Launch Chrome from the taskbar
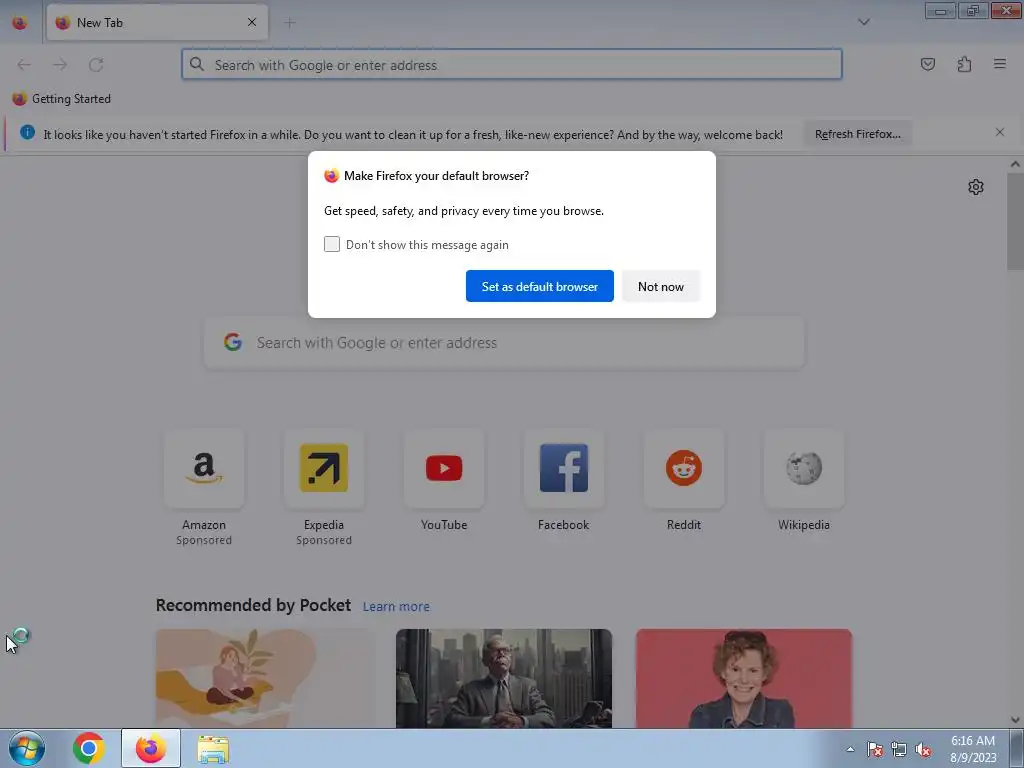 click(x=89, y=748)
